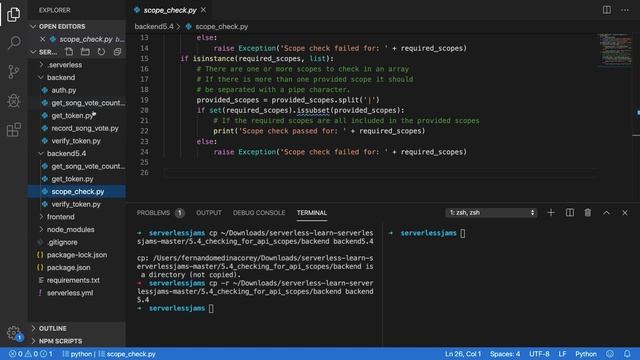Select scope_check.py in explorer tree

pos(78,191)
